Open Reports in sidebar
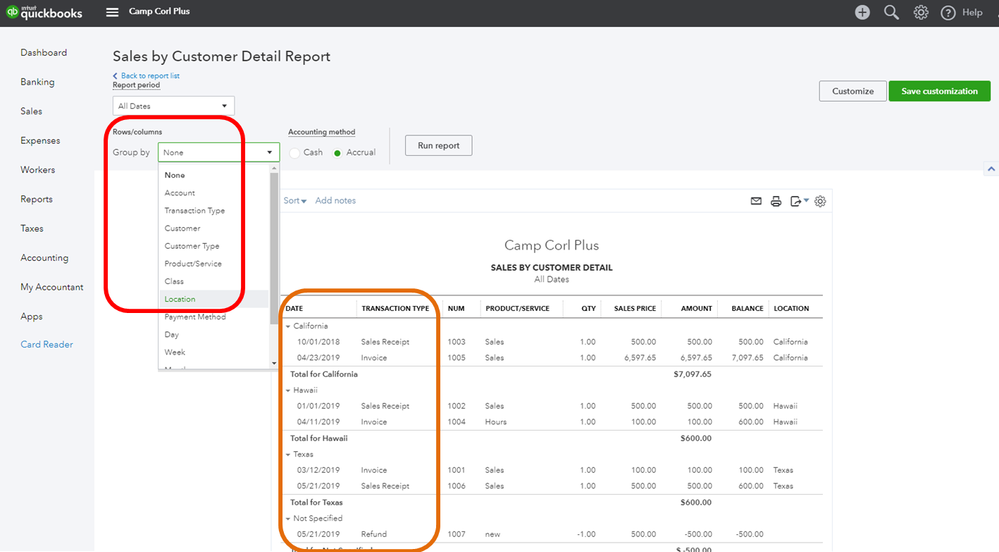Image resolution: width=999 pixels, height=552 pixels. pyautogui.click(x=36, y=199)
